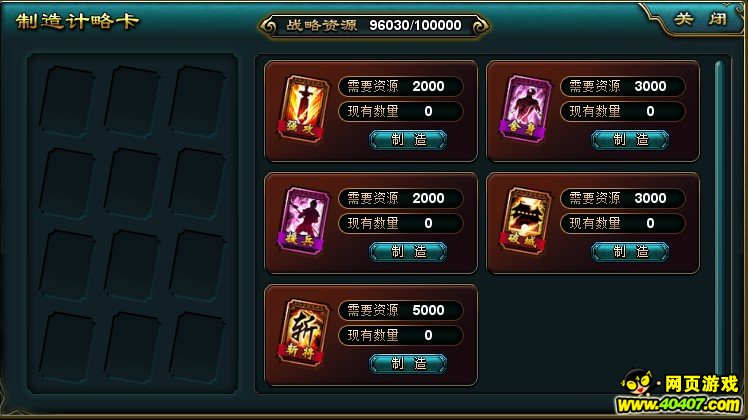Viewport: 748px width, 420px height.
Task: Select the 斩将 card icon
Action: pyautogui.click(x=303, y=333)
